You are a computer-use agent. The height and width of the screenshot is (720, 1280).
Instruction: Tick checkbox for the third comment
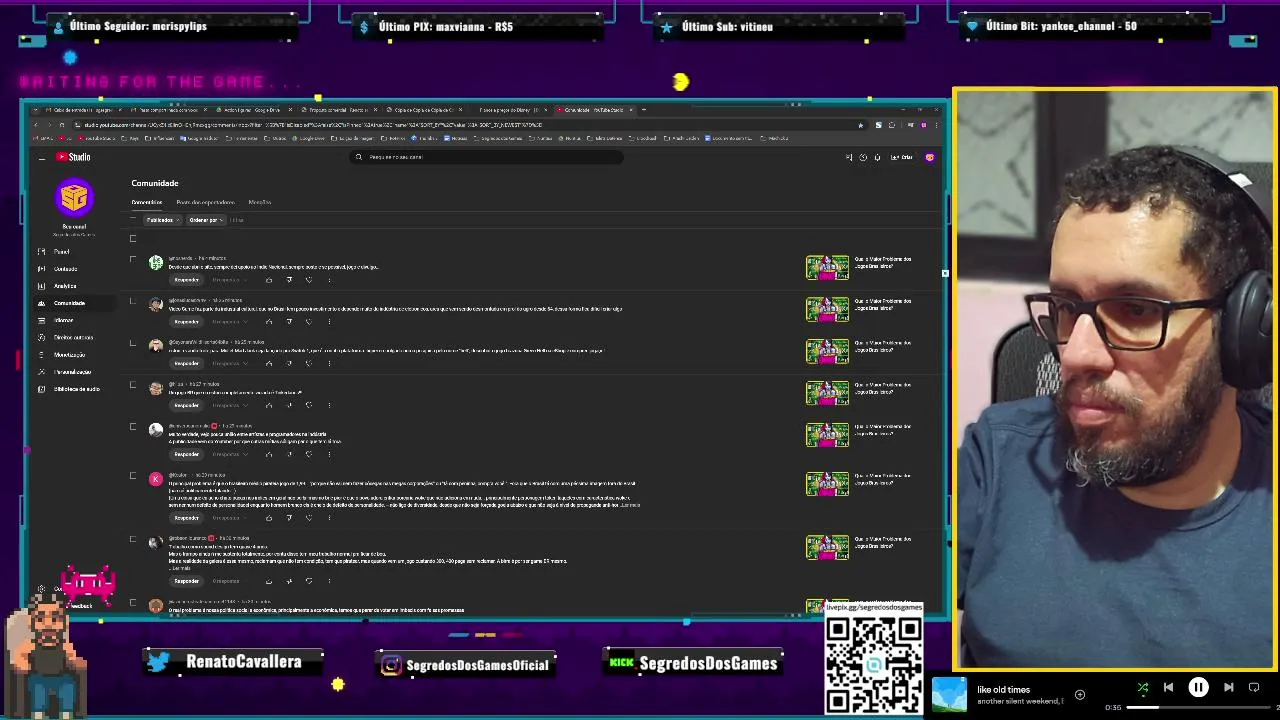click(133, 343)
